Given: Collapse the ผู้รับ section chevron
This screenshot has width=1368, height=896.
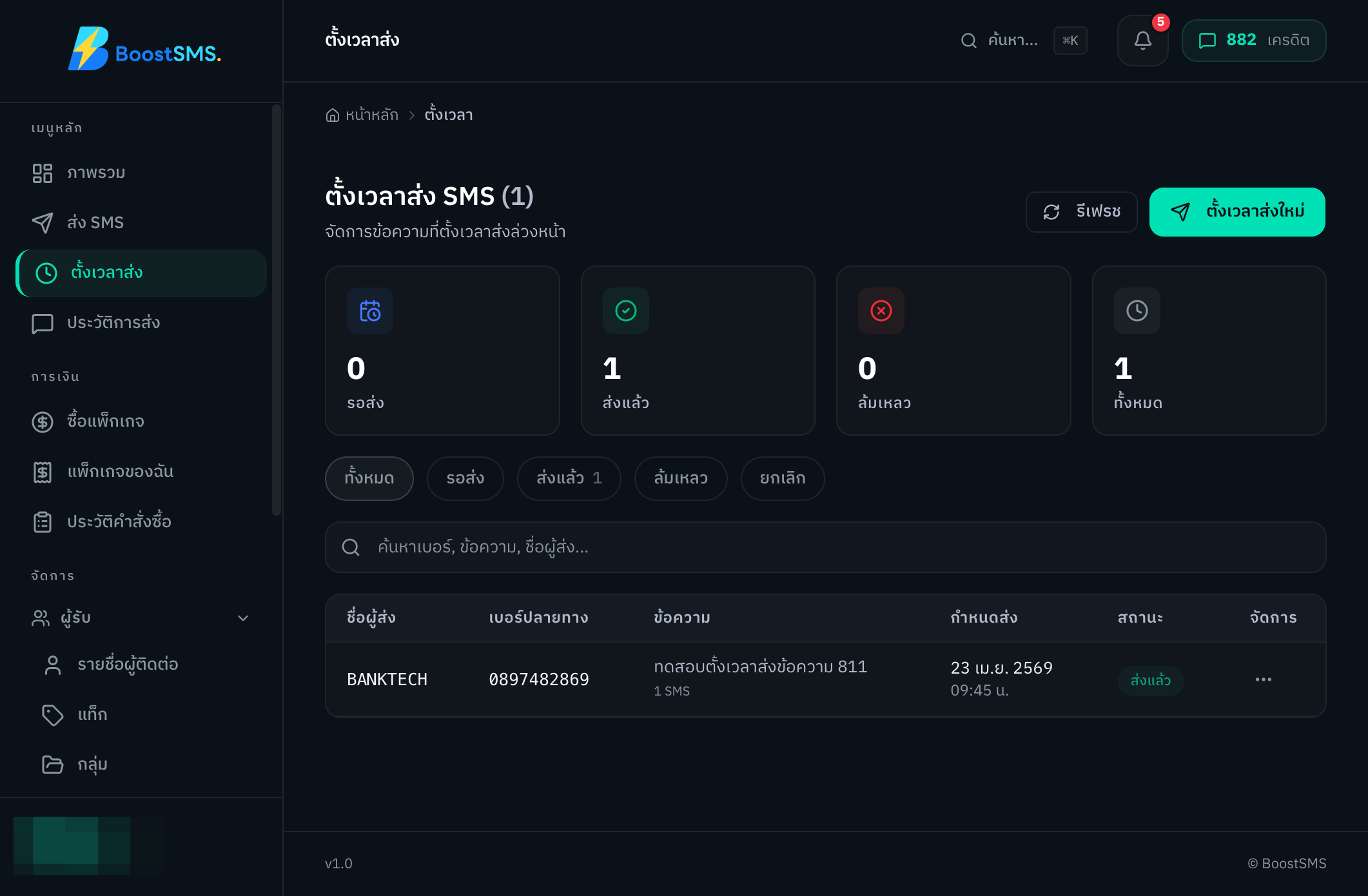Looking at the screenshot, I should pos(243,618).
